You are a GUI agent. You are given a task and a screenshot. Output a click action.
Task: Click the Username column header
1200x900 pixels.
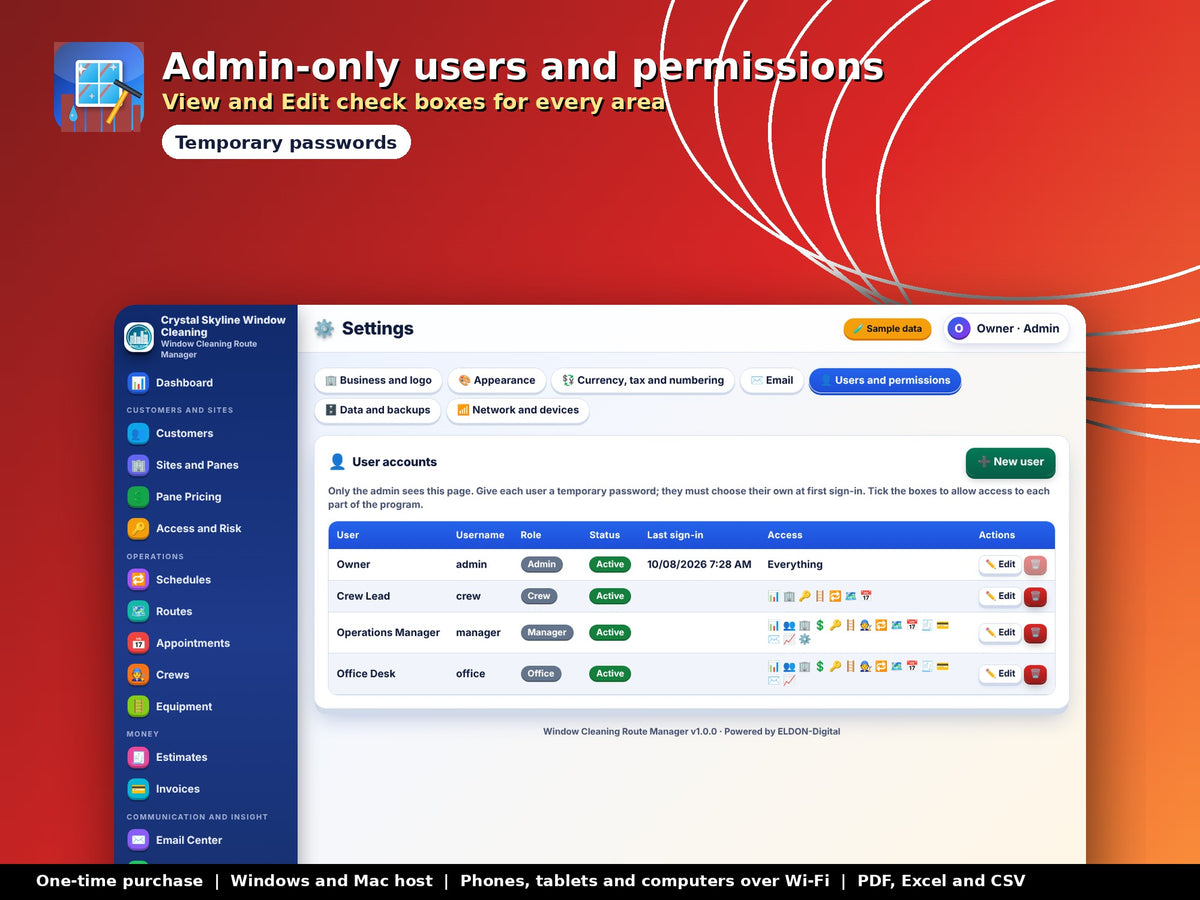click(480, 535)
